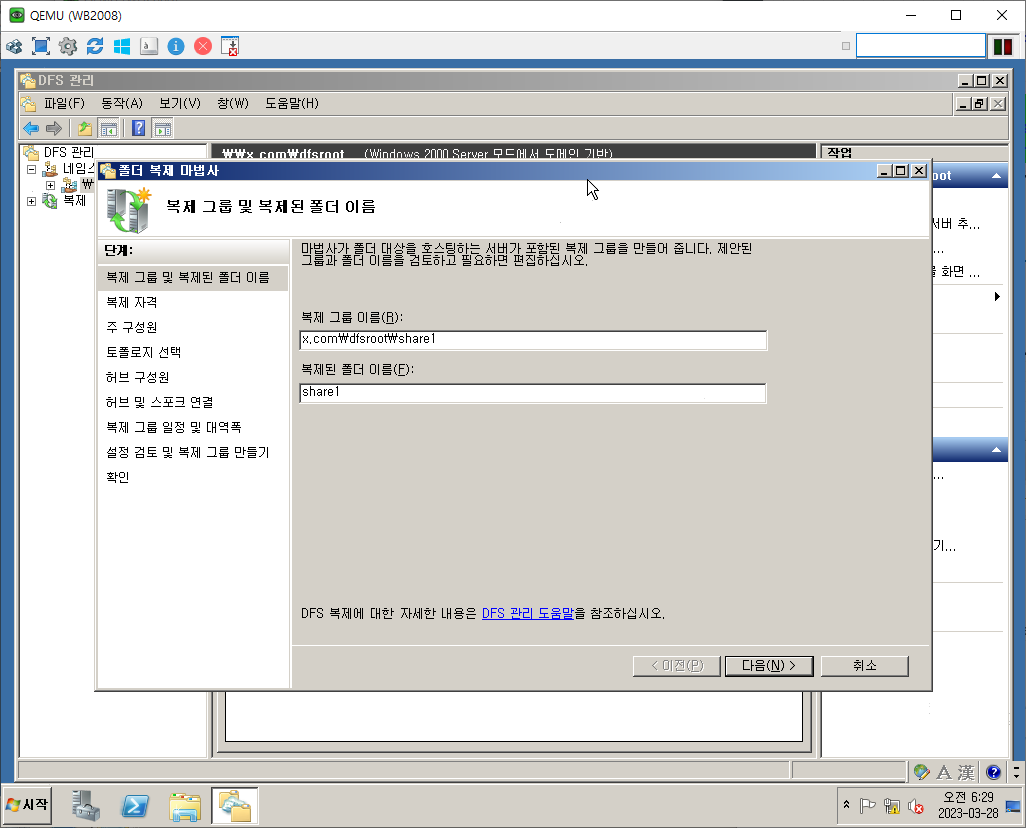Click the 복제 그룹 이름 input field
The width and height of the screenshot is (1026, 828).
pyautogui.click(x=533, y=340)
